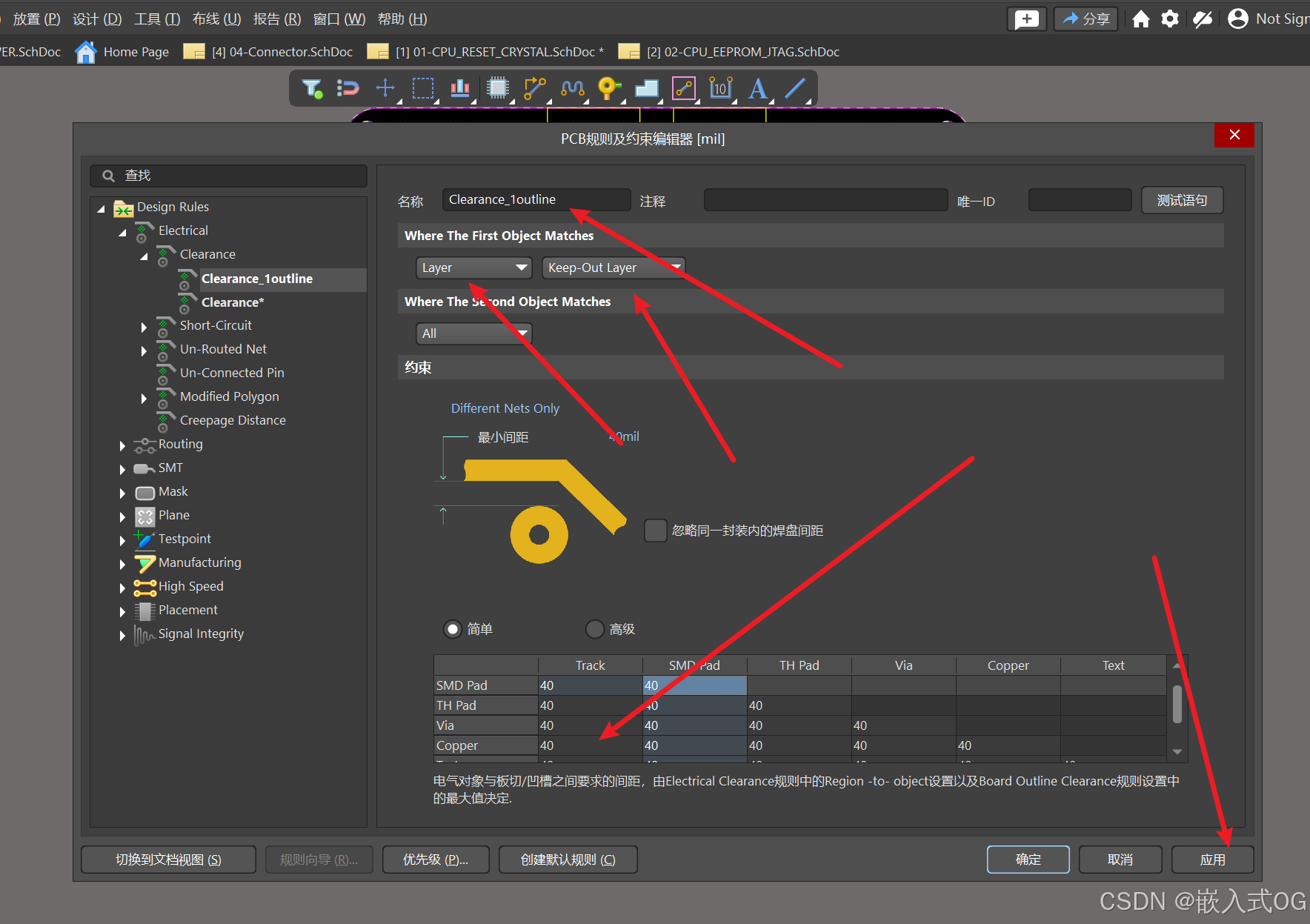1310x924 pixels.
Task: Click the dimension tool icon
Action: [x=720, y=88]
